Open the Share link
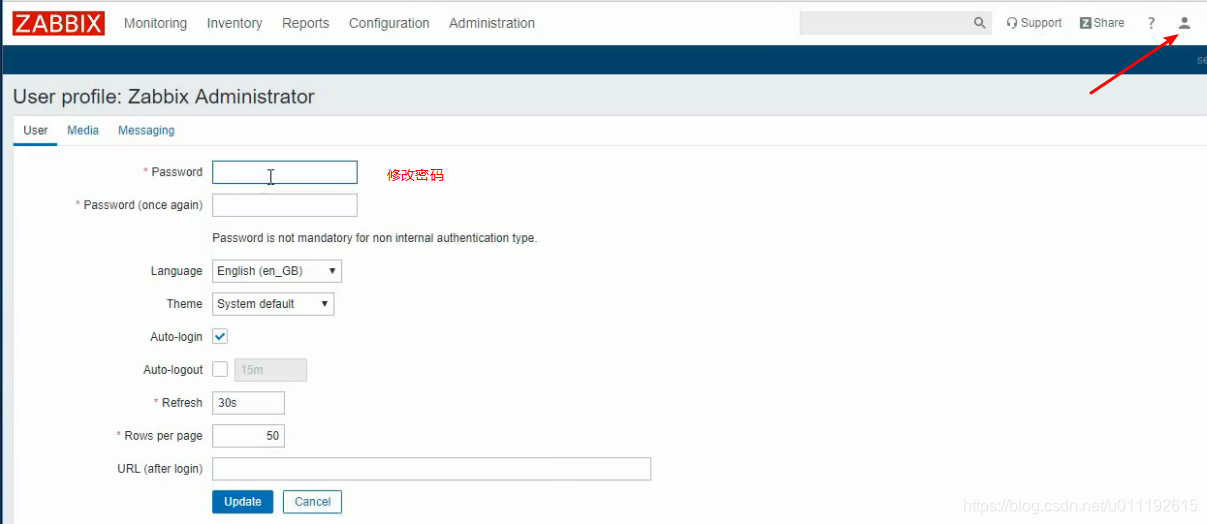This screenshot has width=1207, height=524. pos(1102,23)
